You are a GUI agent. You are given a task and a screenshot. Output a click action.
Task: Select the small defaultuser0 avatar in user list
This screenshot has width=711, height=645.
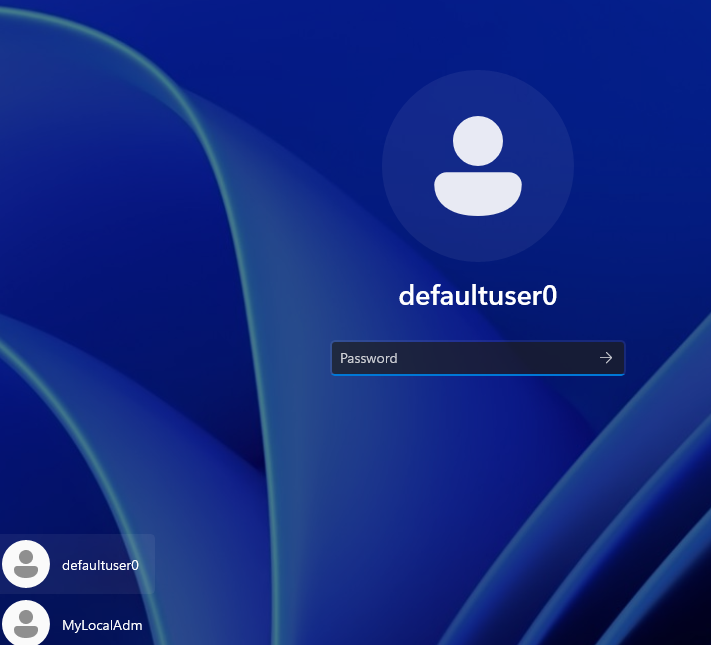pyautogui.click(x=26, y=564)
